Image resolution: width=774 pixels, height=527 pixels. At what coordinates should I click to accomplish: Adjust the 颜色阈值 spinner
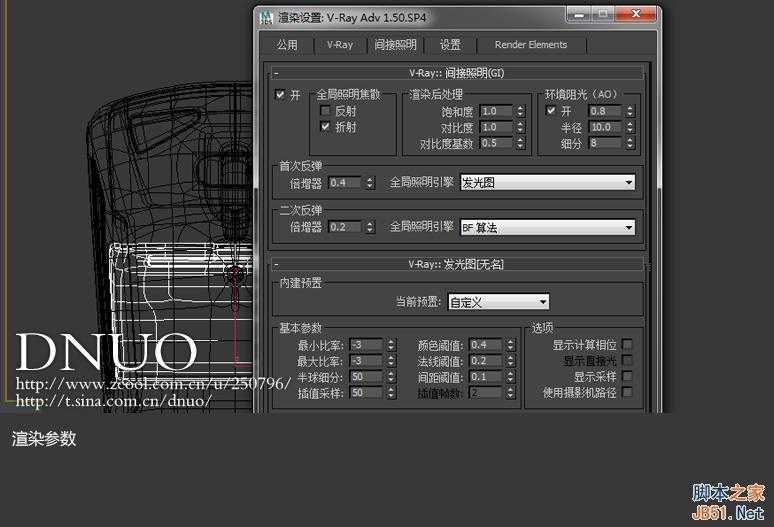(510, 344)
